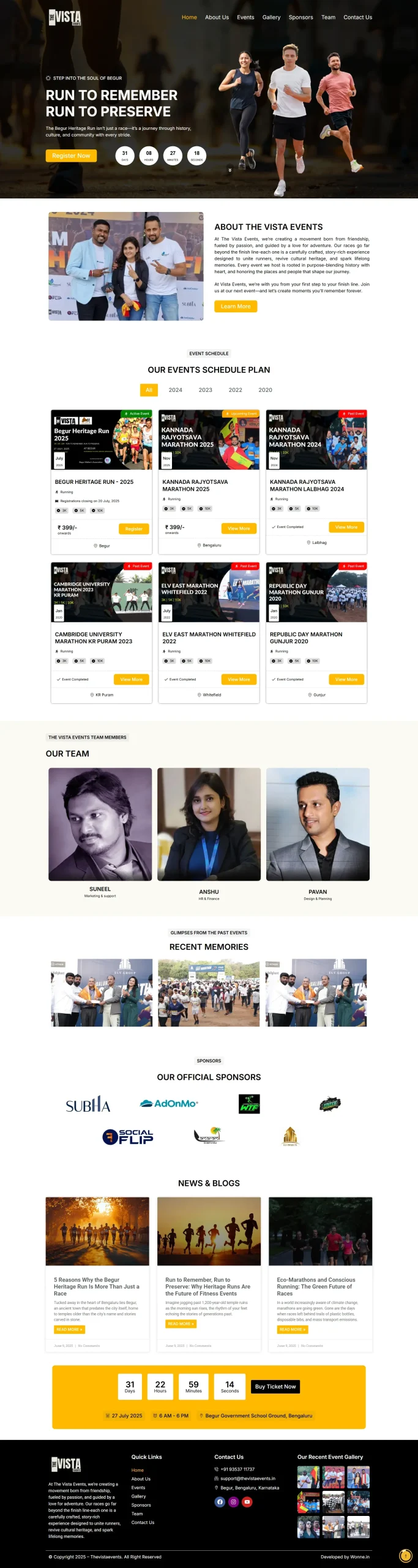The height and width of the screenshot is (1568, 418).
Task: Select the 2024 events filter tab
Action: pos(176,390)
